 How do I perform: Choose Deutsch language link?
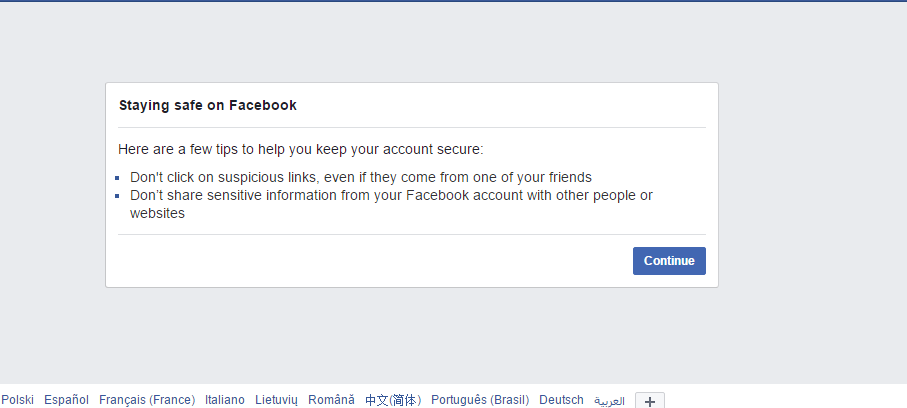click(561, 400)
